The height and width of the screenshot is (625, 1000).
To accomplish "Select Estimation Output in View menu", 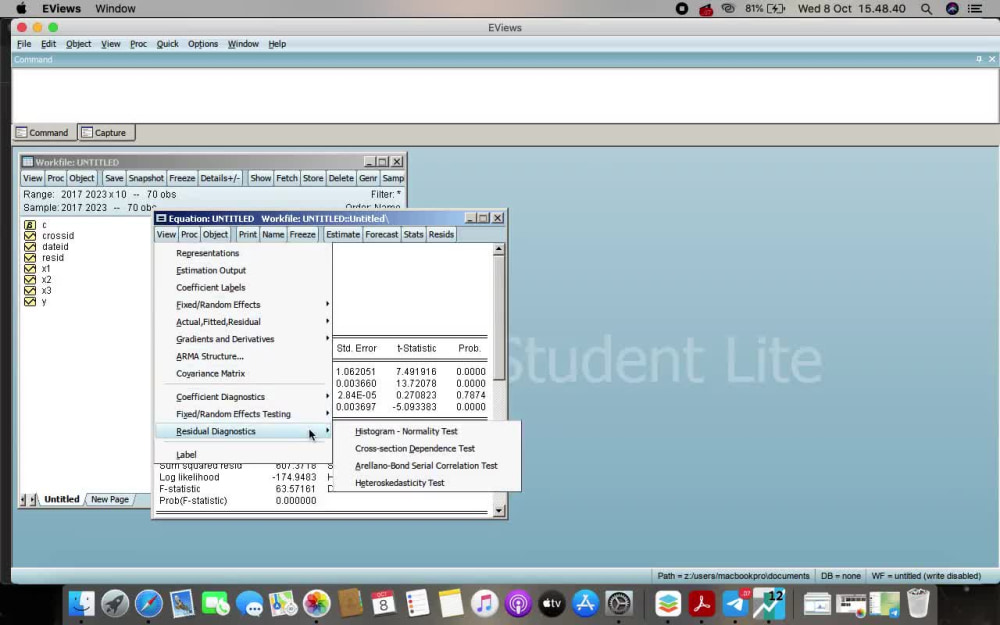I will [x=210, y=270].
